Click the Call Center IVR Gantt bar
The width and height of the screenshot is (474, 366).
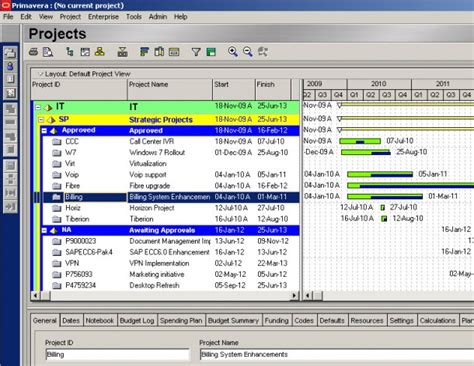tap(360, 141)
